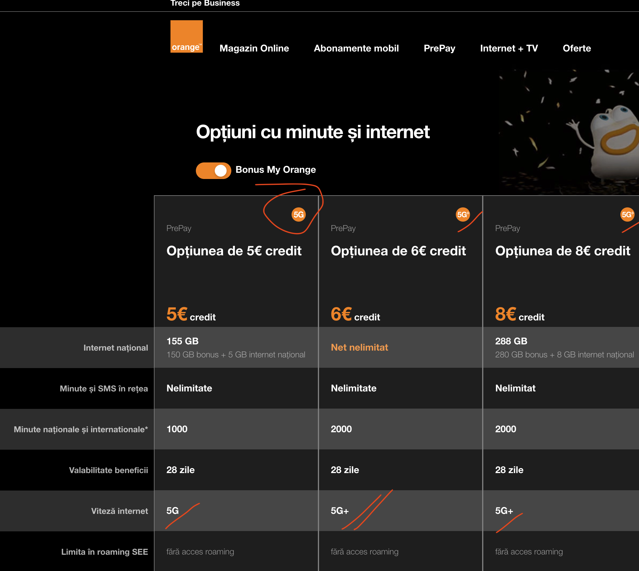Click the Net nelimitat text
This screenshot has height=571, width=639.
pyautogui.click(x=359, y=347)
